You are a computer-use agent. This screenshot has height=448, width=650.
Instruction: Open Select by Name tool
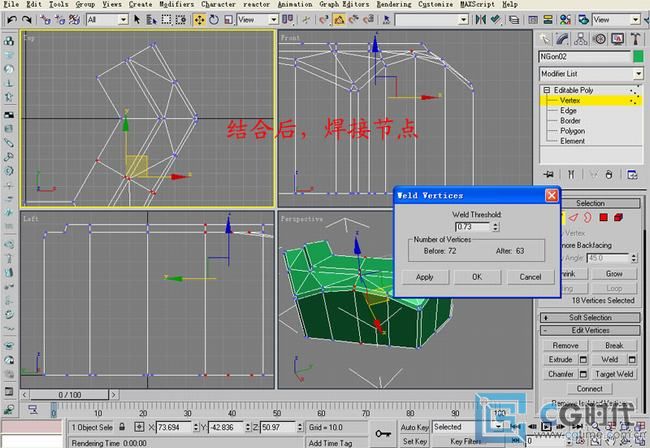tap(151, 19)
